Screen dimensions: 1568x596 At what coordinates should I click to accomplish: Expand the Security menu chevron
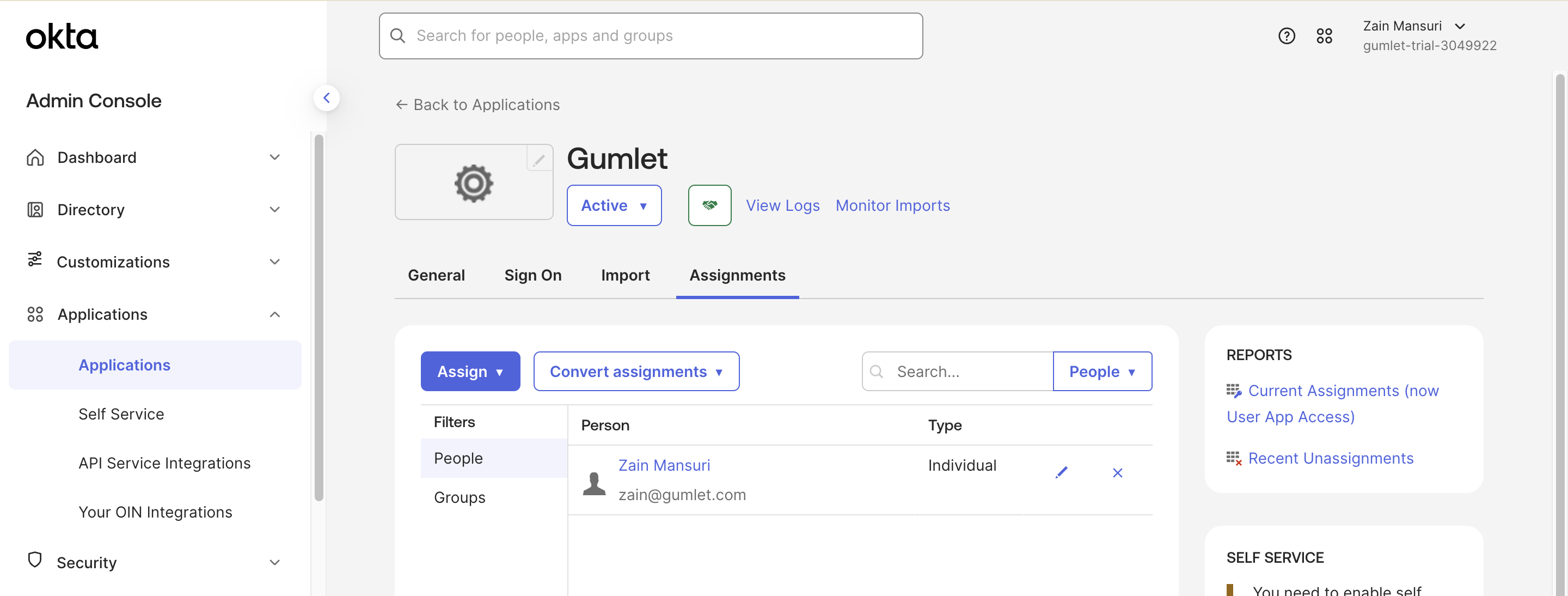pos(275,563)
